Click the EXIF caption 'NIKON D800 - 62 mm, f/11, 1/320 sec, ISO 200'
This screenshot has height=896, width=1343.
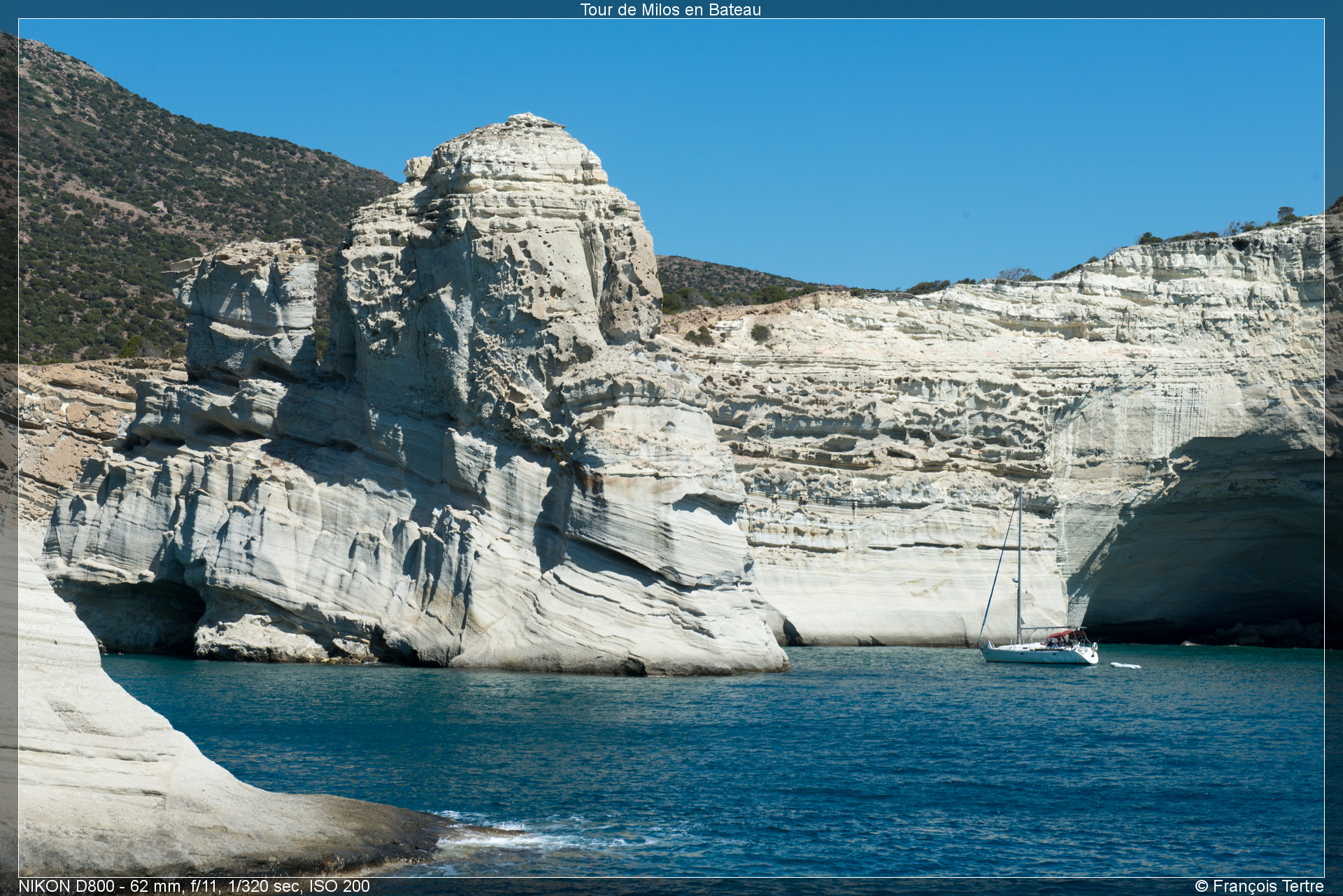[x=194, y=886]
